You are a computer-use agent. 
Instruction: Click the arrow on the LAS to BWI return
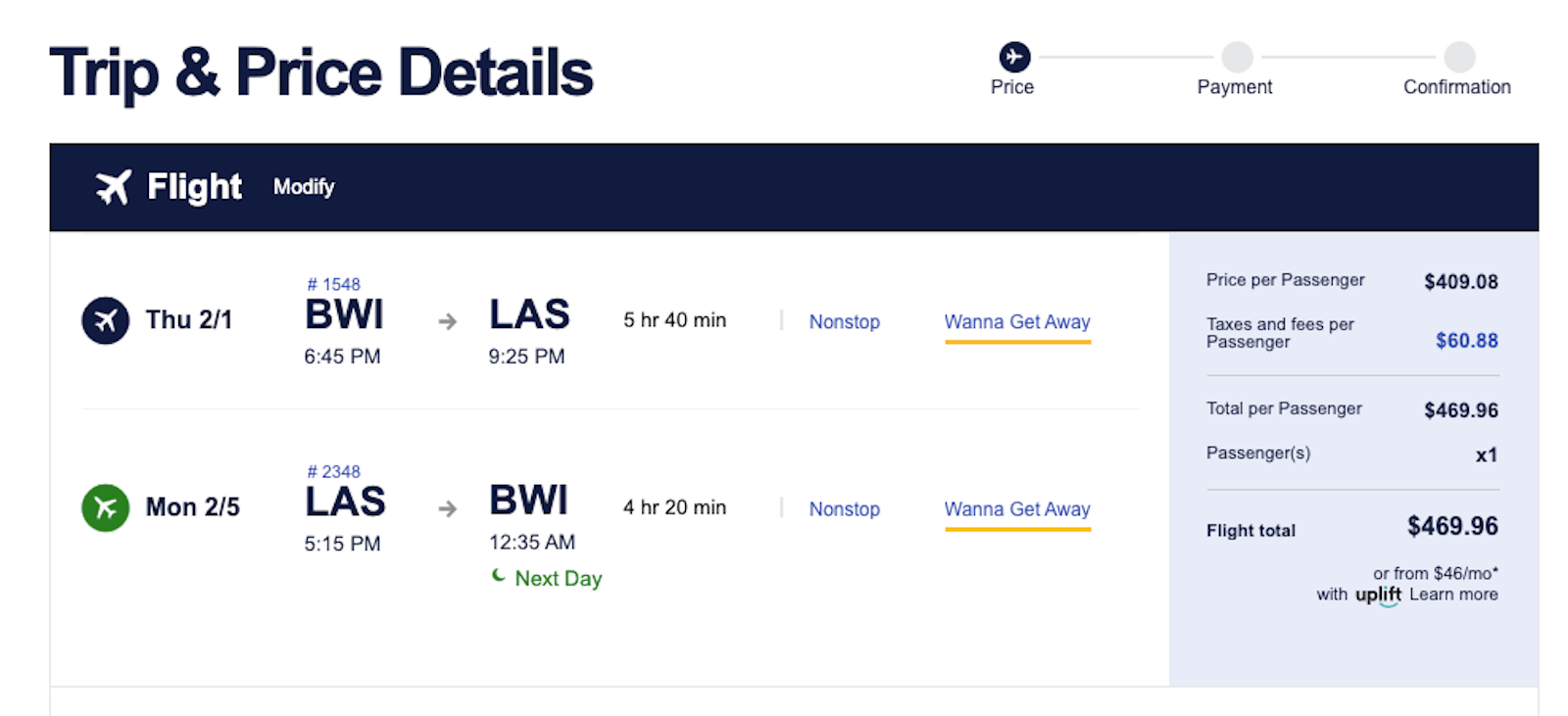(447, 508)
